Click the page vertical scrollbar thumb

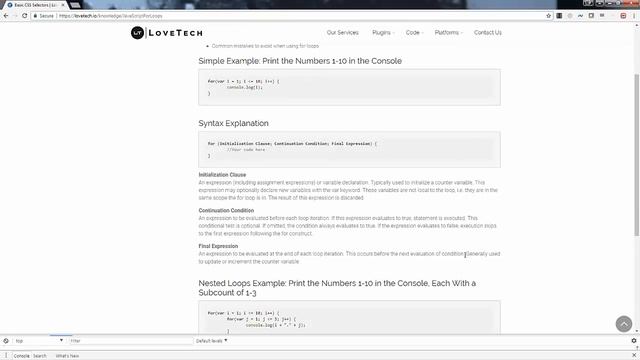(x=636, y=155)
